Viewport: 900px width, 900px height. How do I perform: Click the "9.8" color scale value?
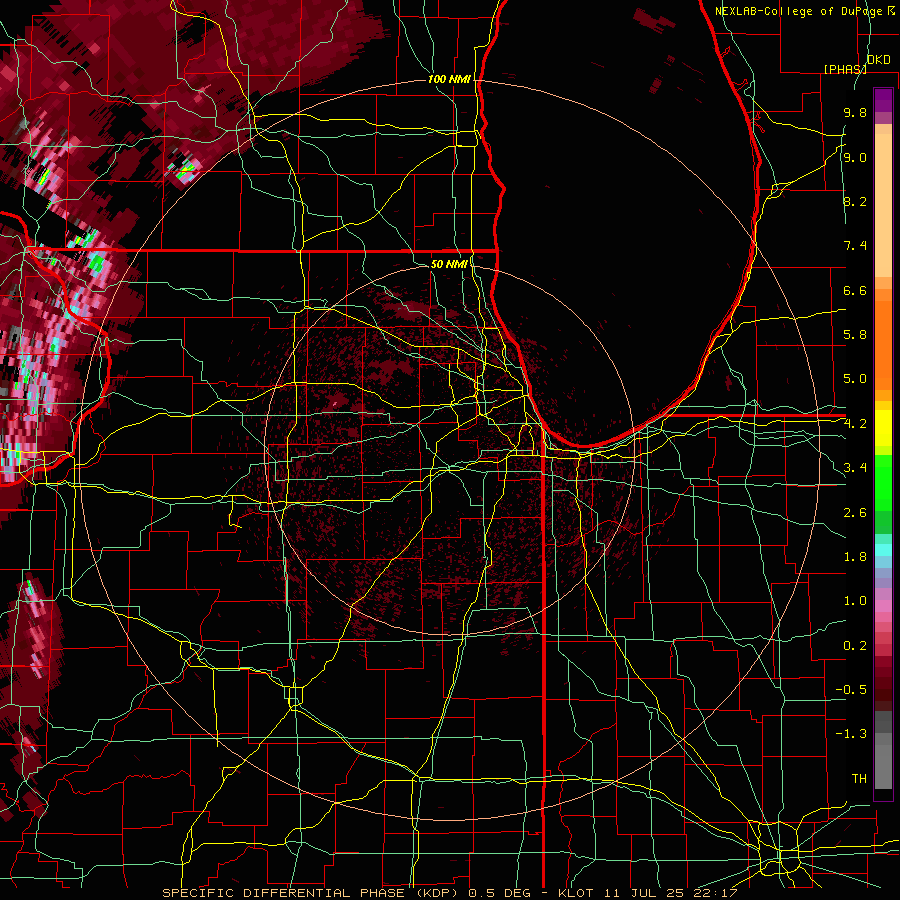[x=855, y=113]
